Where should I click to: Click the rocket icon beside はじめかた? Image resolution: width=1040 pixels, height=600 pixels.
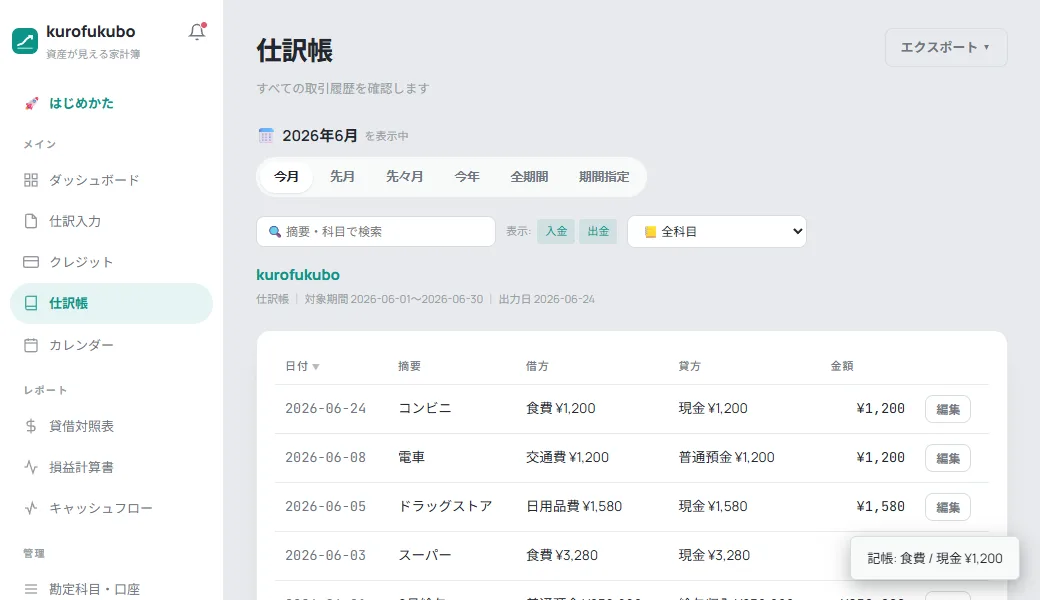tap(31, 103)
